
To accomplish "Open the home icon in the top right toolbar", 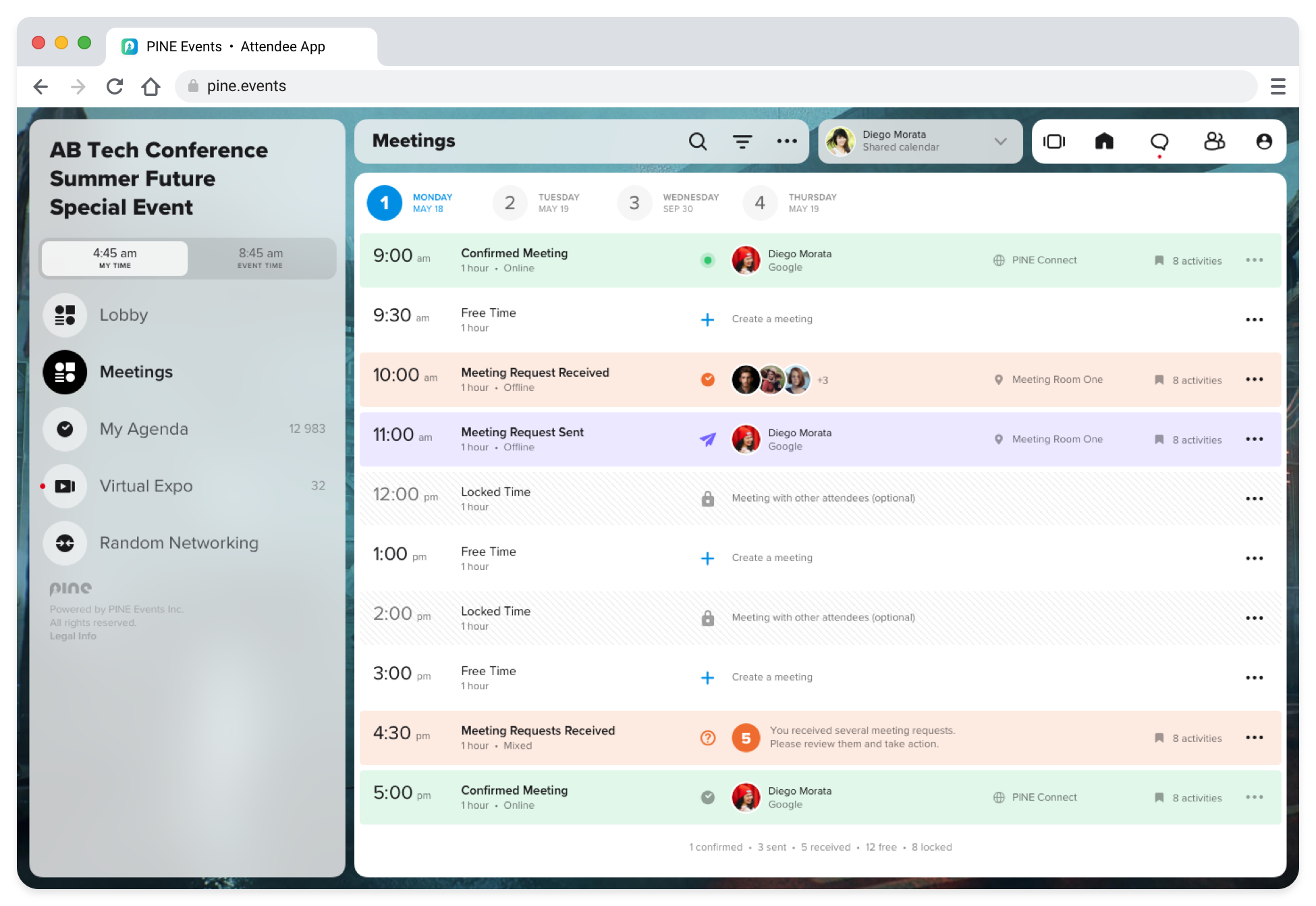I will coord(1104,141).
